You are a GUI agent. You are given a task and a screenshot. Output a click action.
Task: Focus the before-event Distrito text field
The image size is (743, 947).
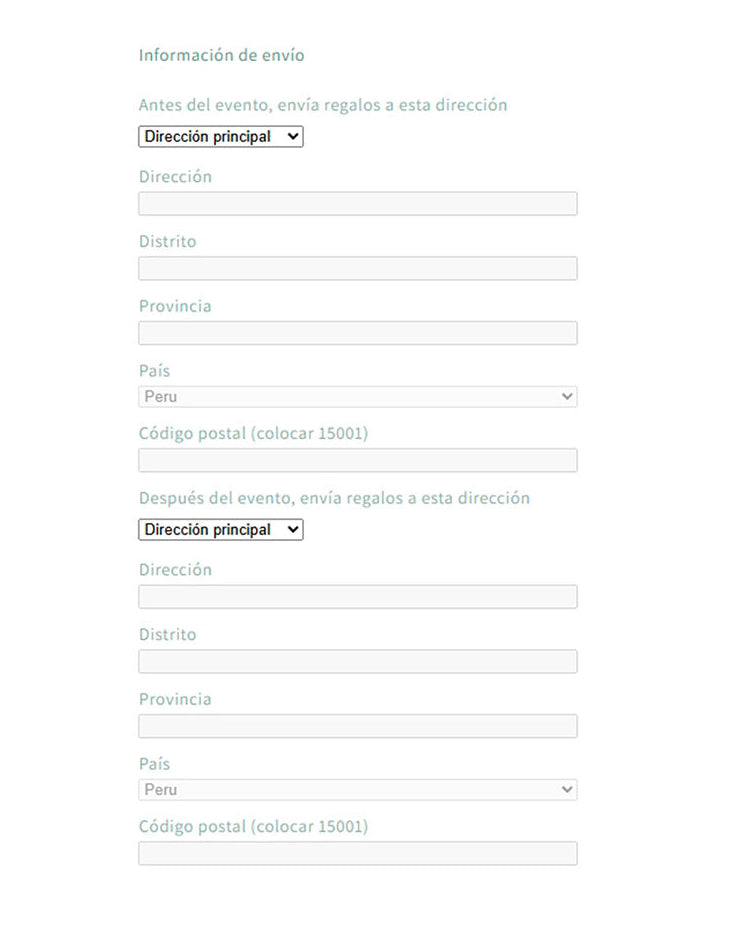point(357,269)
